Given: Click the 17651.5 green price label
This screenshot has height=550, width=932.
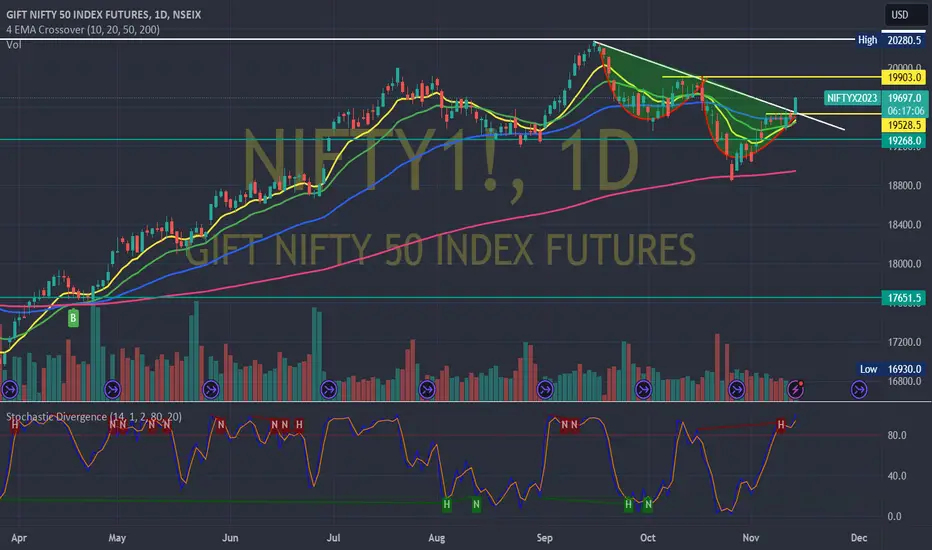Looking at the screenshot, I should pos(904,298).
